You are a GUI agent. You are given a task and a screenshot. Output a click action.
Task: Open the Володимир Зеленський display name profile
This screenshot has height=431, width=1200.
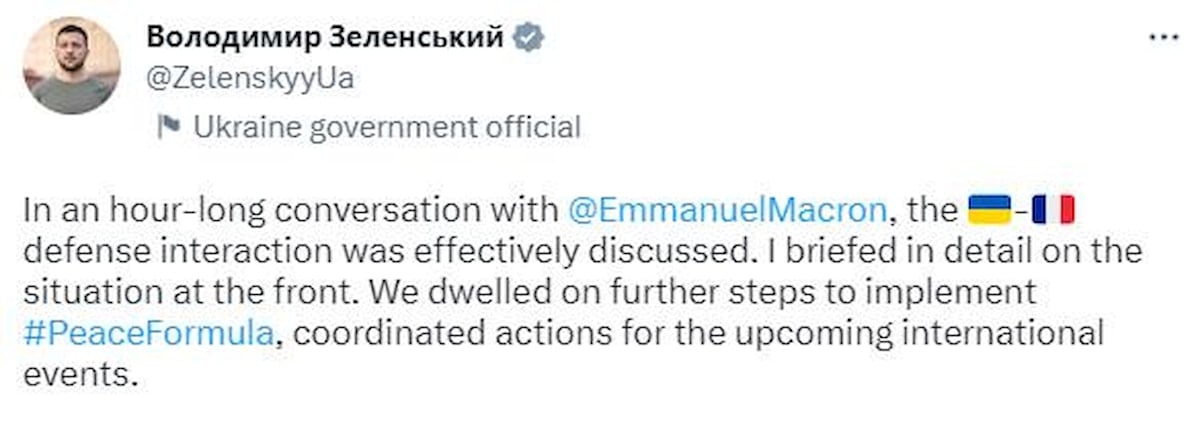326,38
